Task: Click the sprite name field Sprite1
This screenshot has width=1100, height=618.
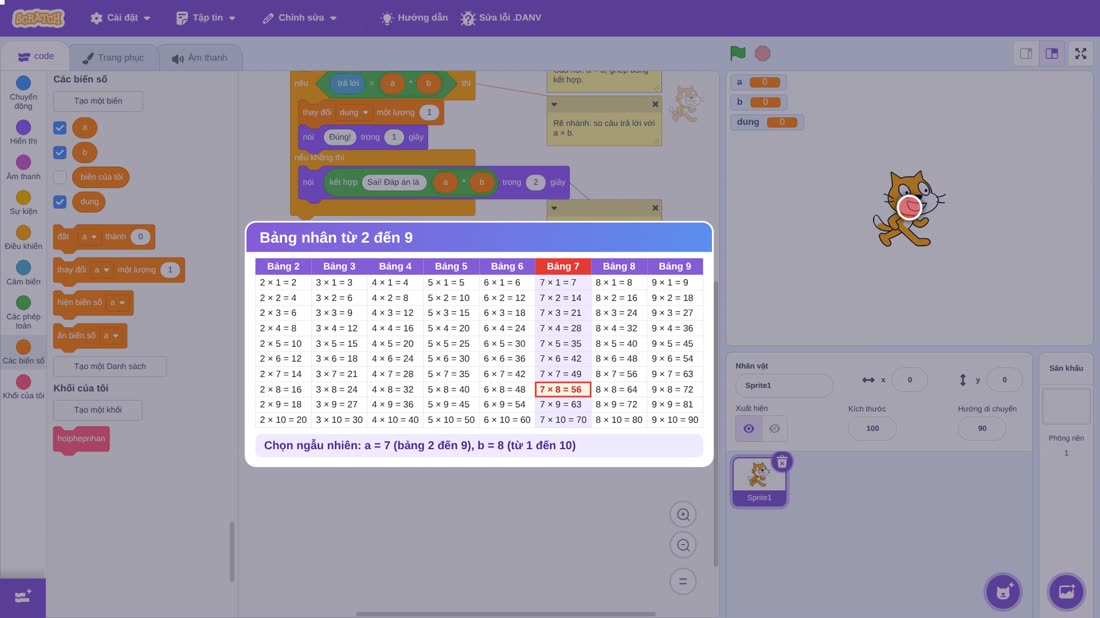Action: click(784, 385)
